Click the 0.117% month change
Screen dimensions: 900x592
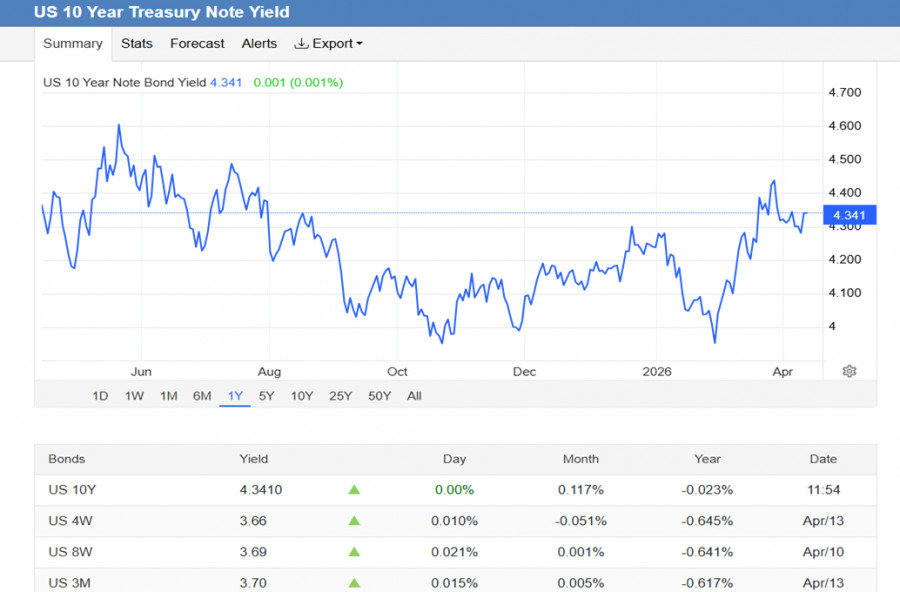[581, 490]
